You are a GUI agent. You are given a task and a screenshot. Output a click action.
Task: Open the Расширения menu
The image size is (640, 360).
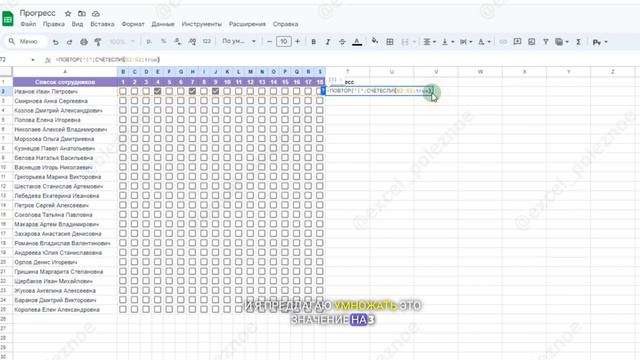[247, 24]
